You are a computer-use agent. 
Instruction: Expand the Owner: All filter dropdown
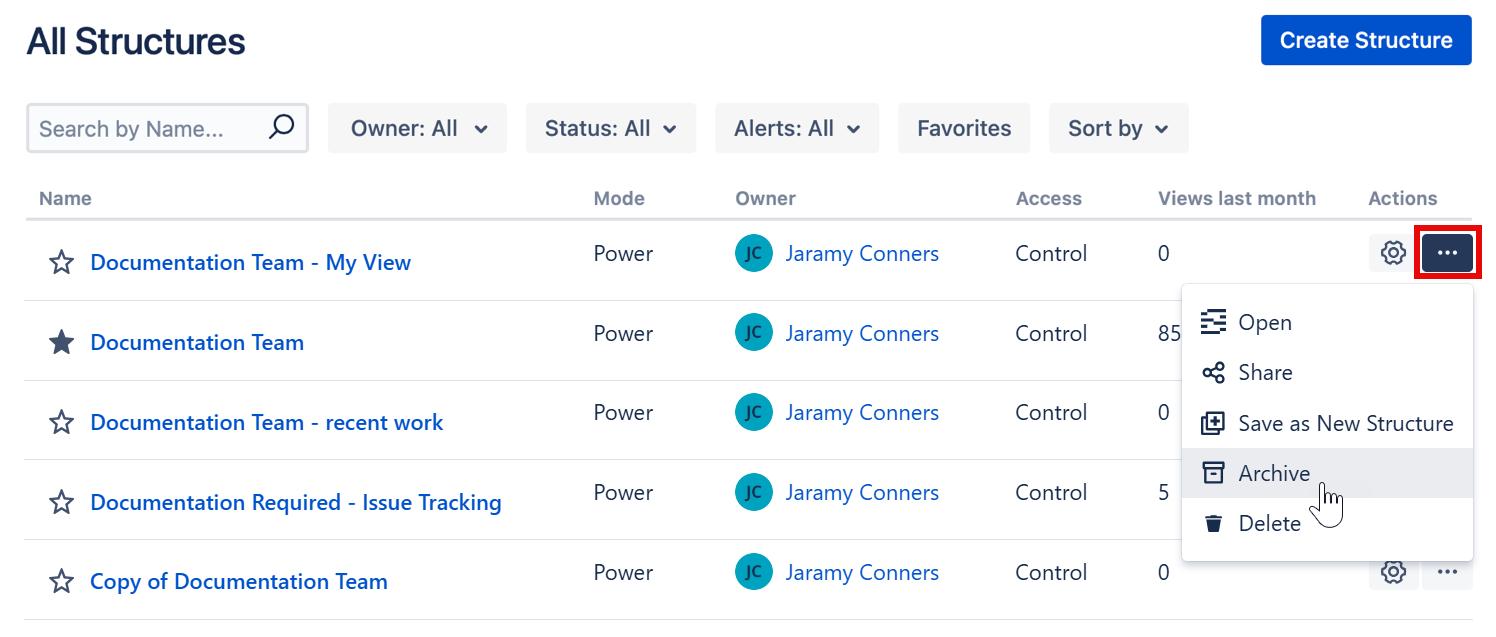point(418,129)
